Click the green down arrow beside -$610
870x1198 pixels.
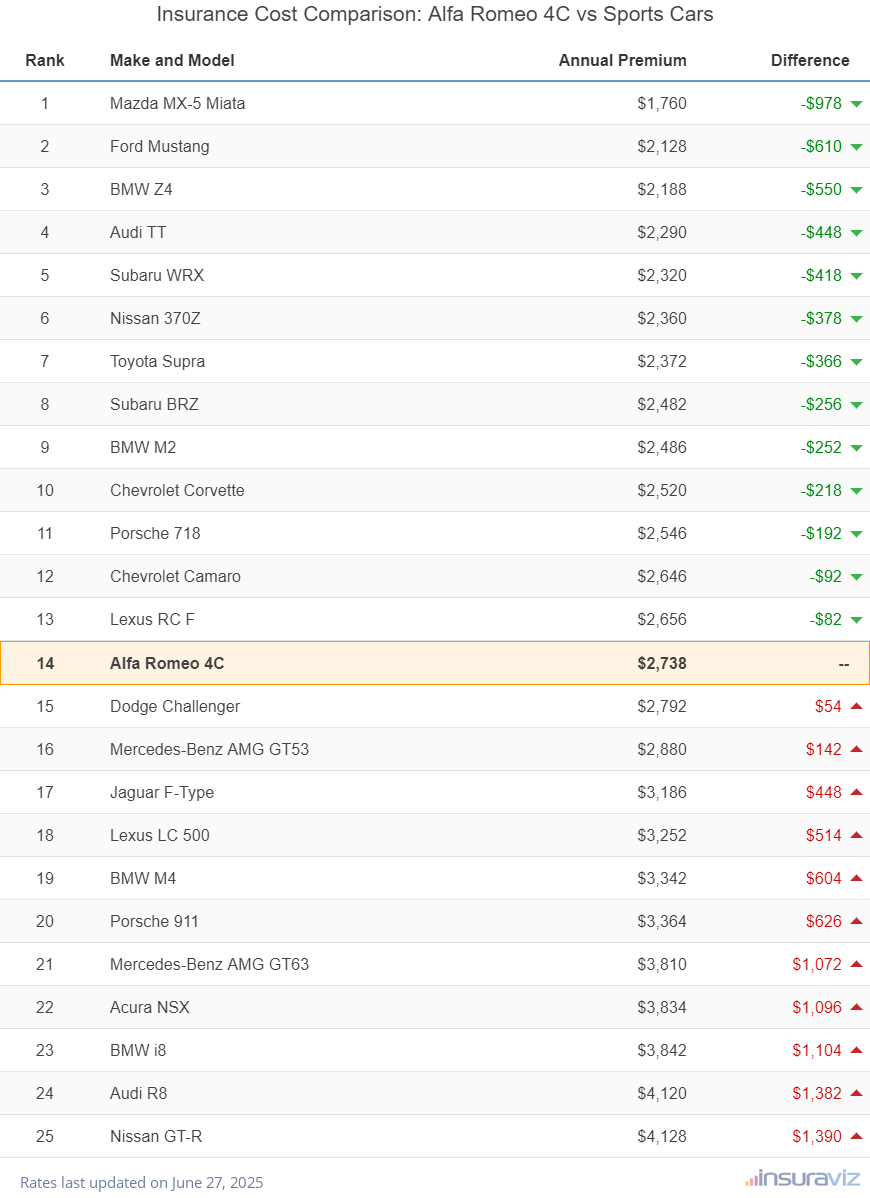tap(856, 147)
